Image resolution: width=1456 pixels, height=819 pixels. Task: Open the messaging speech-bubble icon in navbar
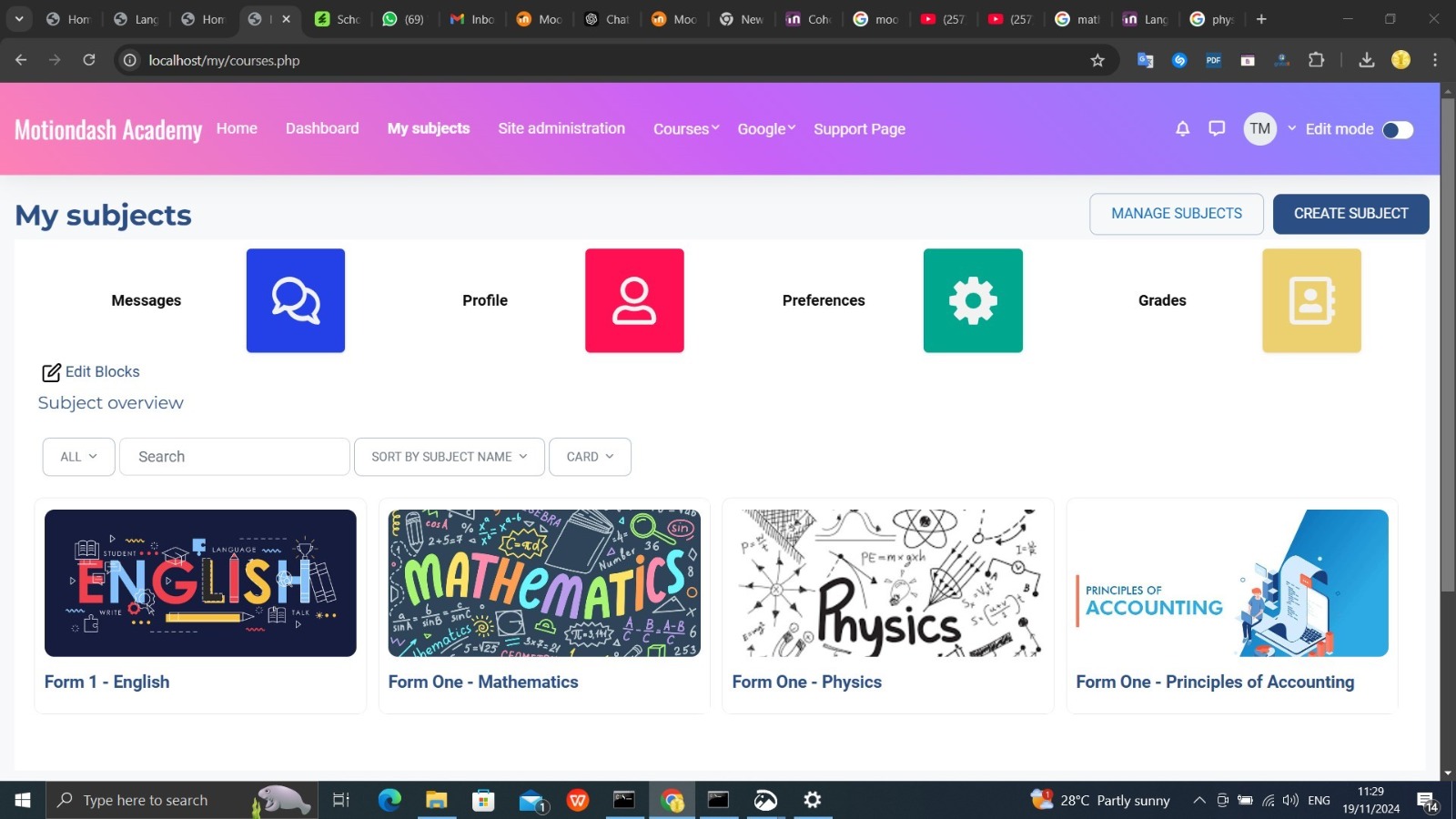pyautogui.click(x=1216, y=128)
